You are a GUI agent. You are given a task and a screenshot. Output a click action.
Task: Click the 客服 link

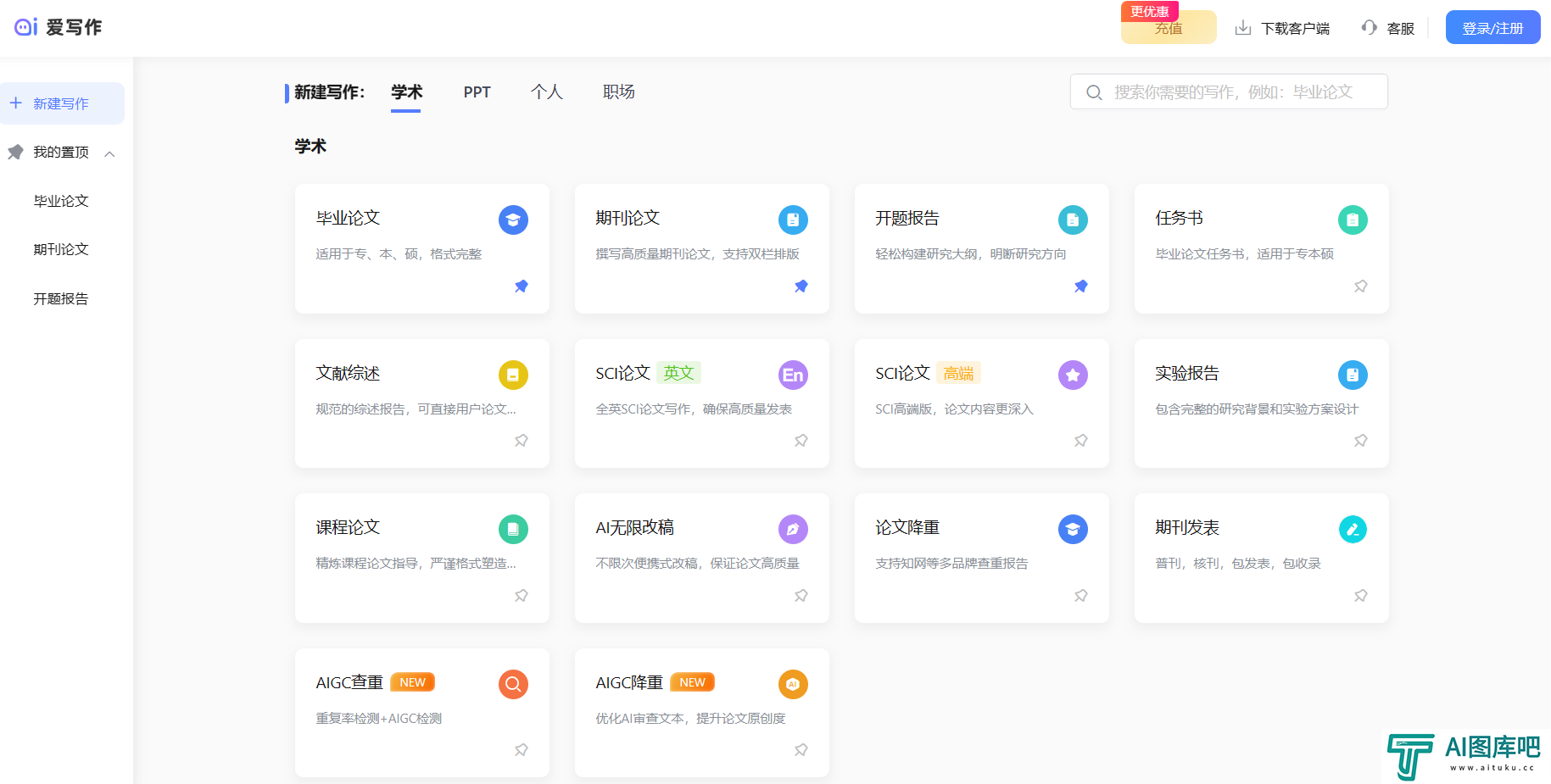click(x=1400, y=29)
